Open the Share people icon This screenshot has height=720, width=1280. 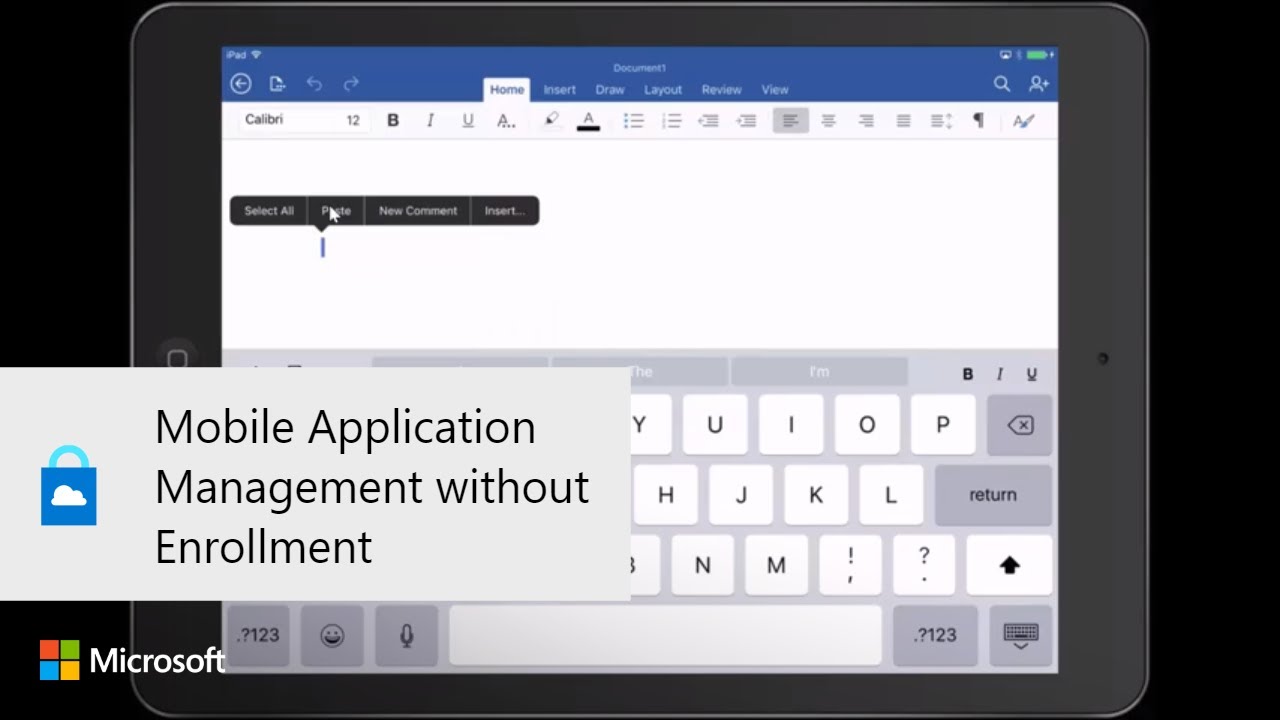(x=1039, y=84)
